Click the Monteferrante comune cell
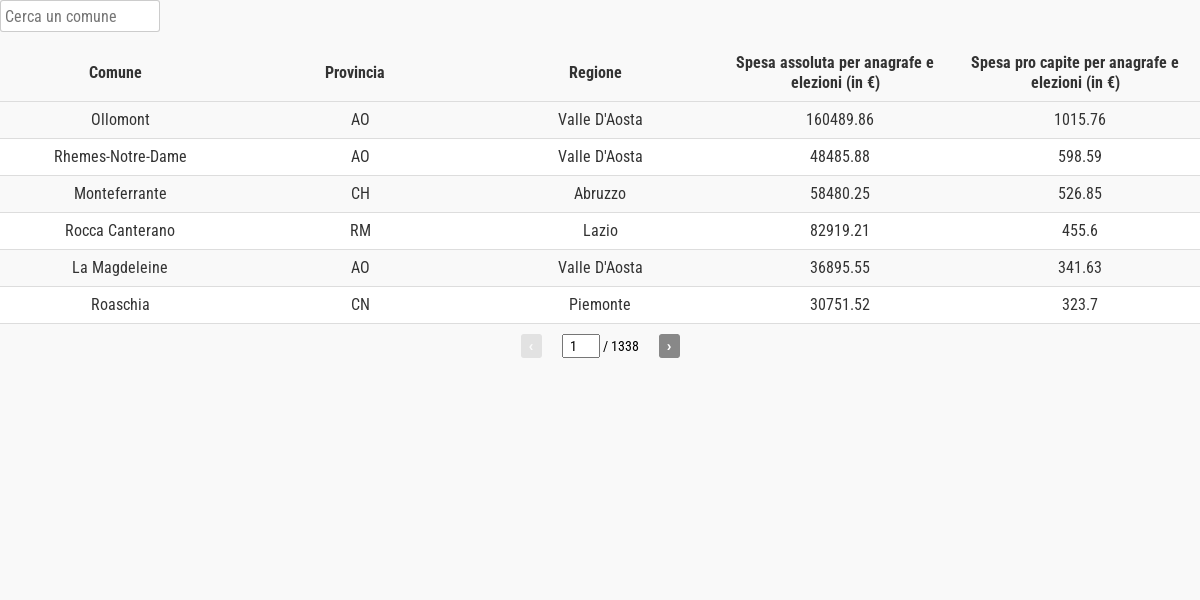 120,194
